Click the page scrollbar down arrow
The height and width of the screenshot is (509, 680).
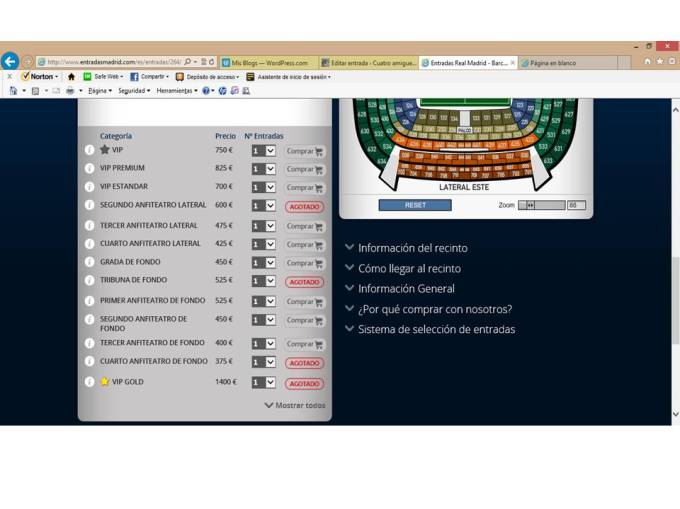(x=675, y=414)
